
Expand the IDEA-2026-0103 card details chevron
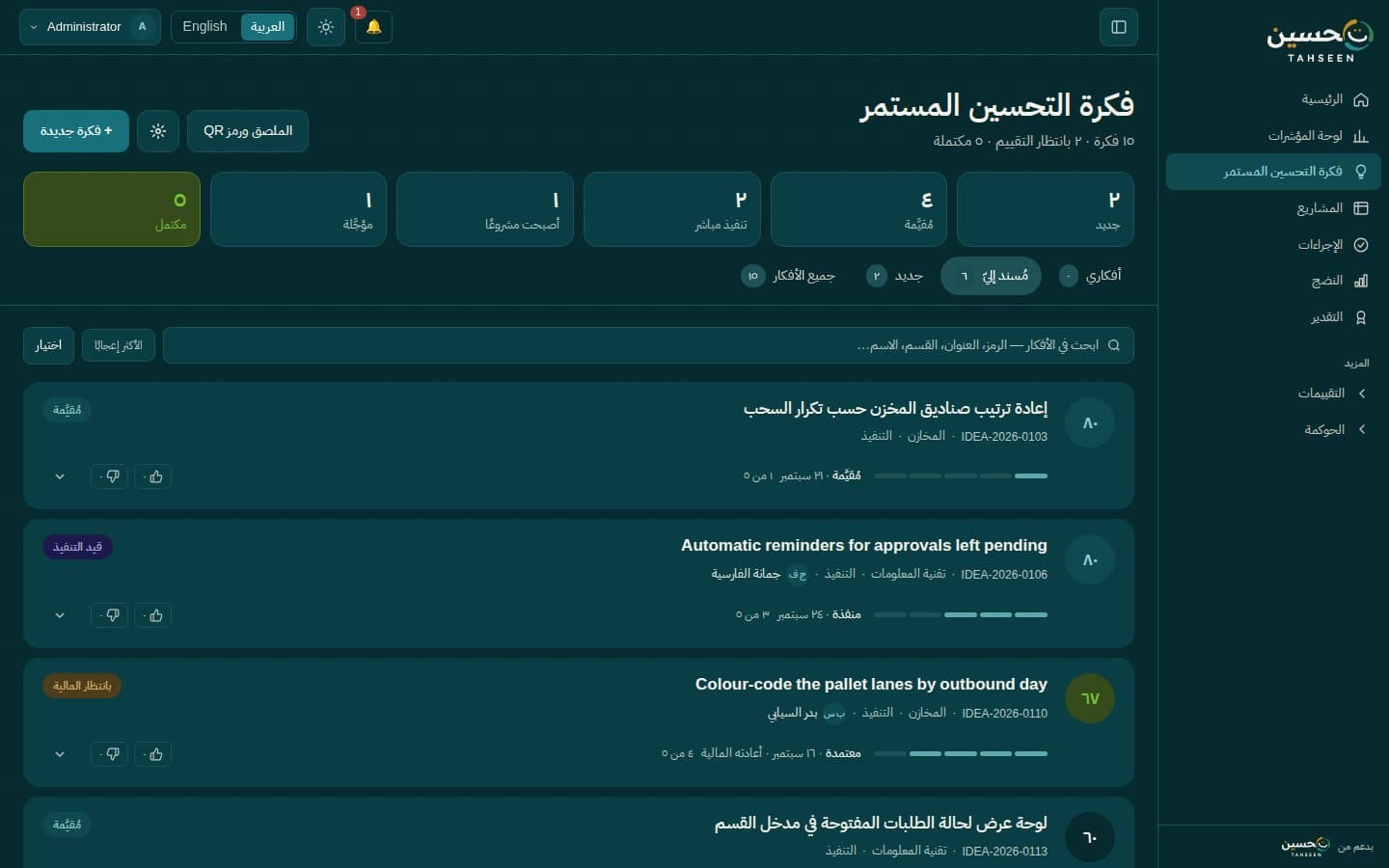tap(60, 476)
